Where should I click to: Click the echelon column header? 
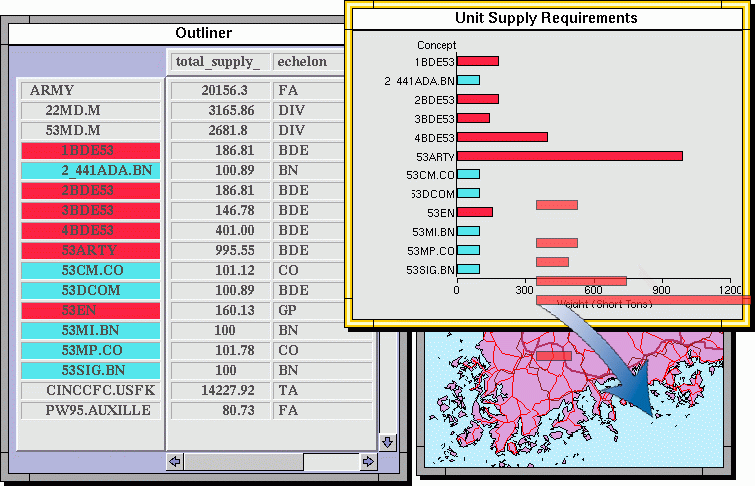coord(303,61)
